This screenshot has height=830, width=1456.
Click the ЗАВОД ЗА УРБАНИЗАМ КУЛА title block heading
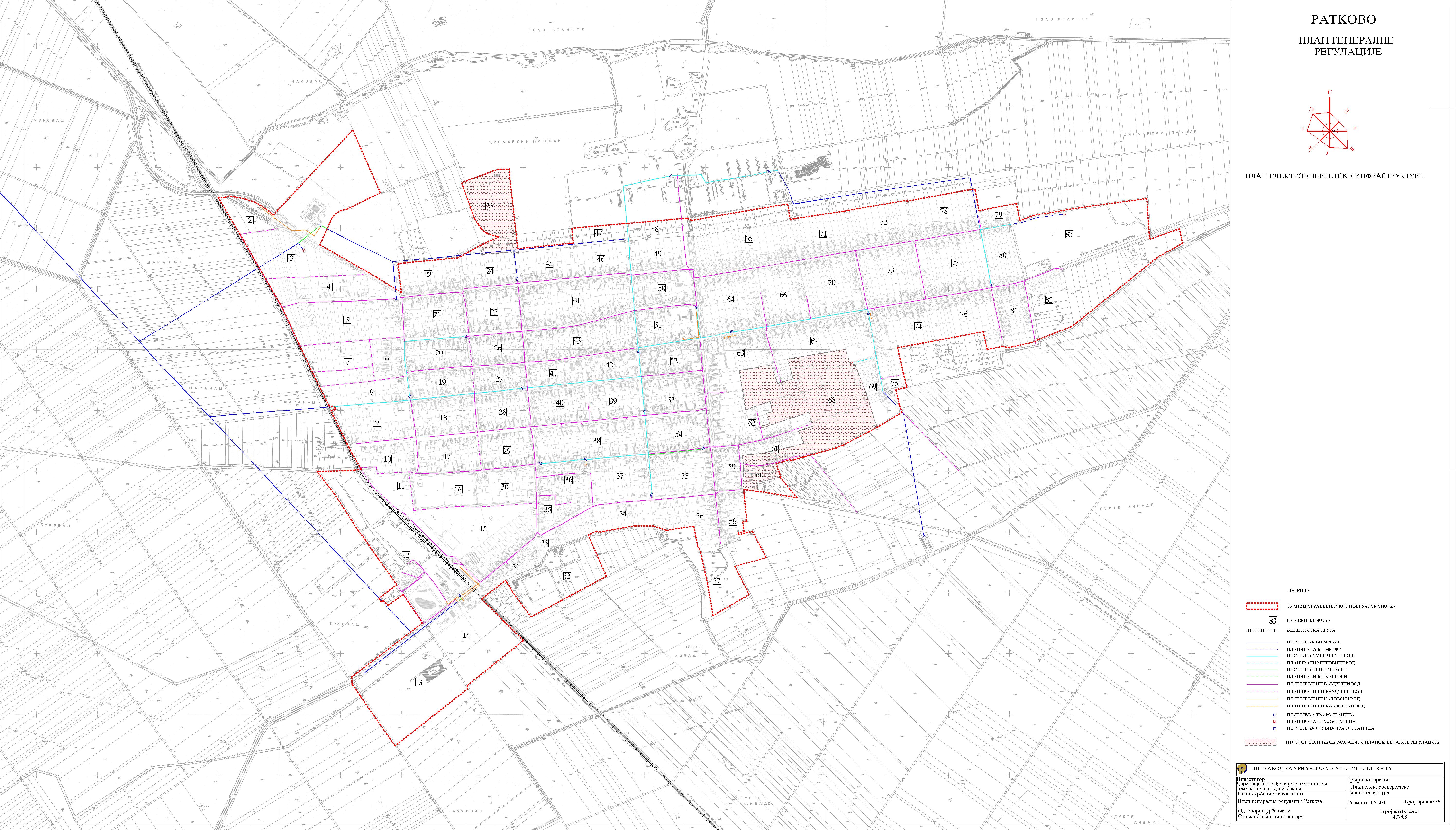click(1323, 769)
